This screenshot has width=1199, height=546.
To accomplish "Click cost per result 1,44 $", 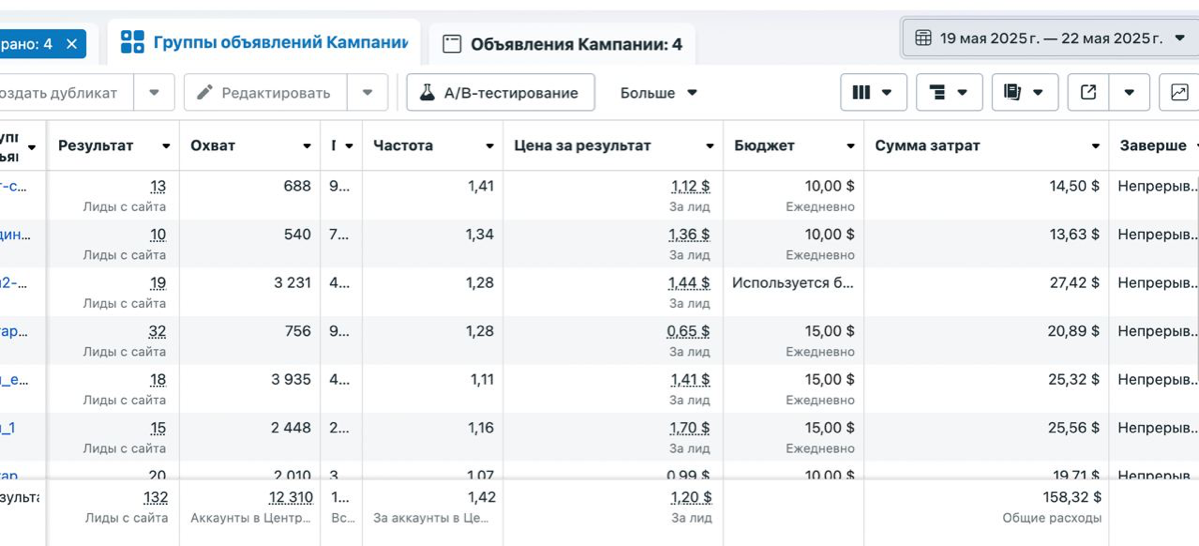I will pyautogui.click(x=690, y=283).
